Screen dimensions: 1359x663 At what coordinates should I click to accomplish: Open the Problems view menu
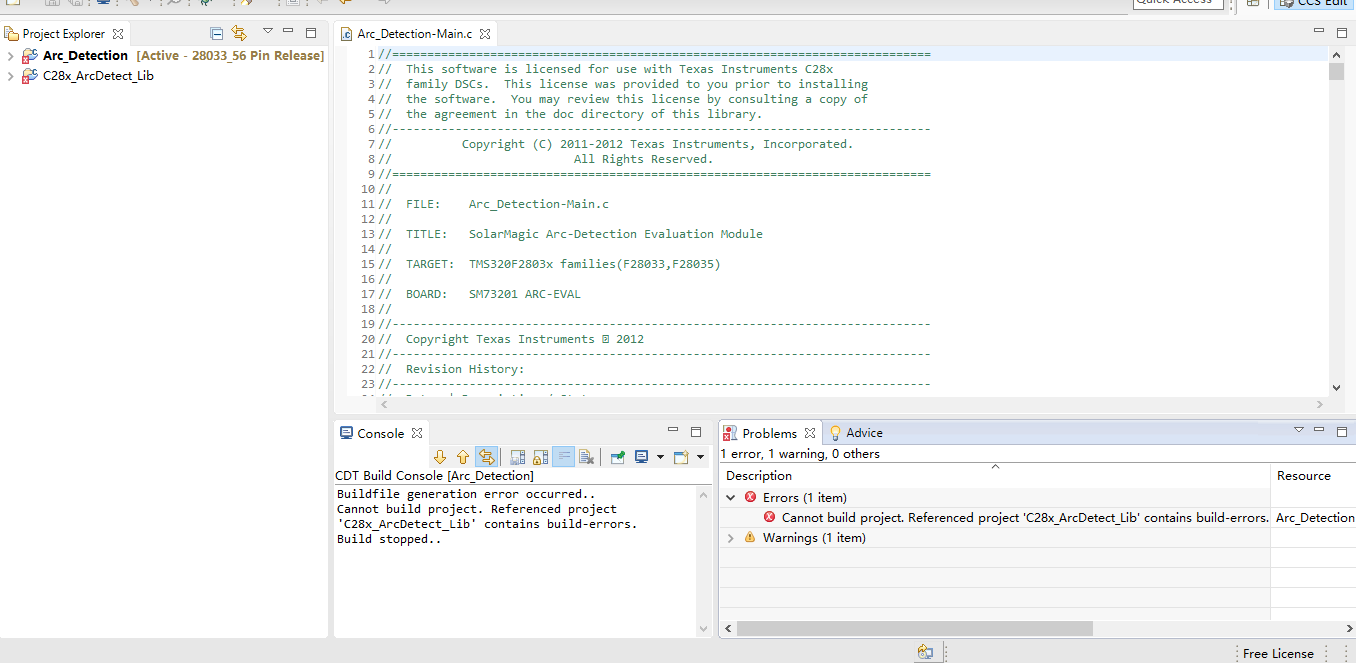1299,430
